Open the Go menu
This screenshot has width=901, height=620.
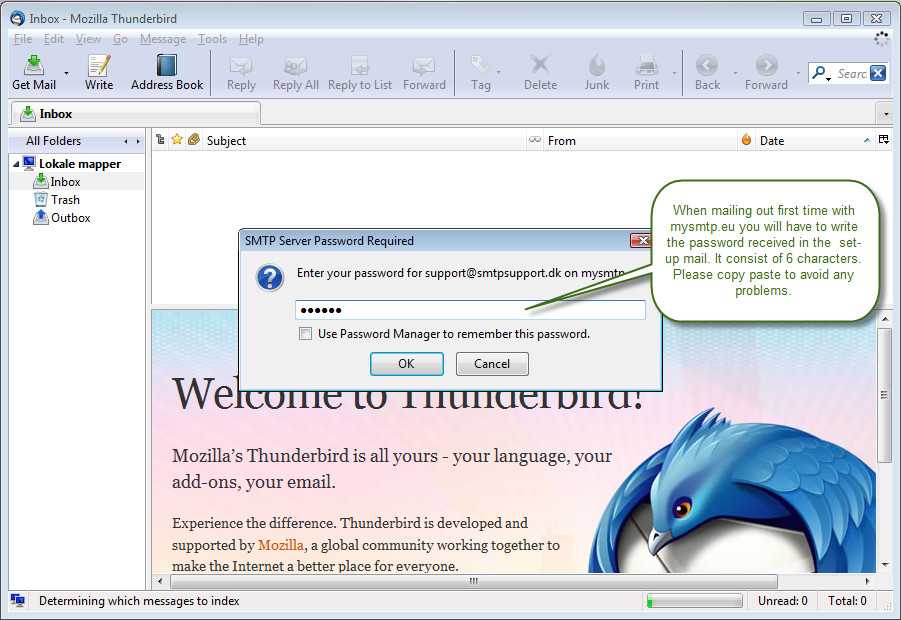pos(120,39)
